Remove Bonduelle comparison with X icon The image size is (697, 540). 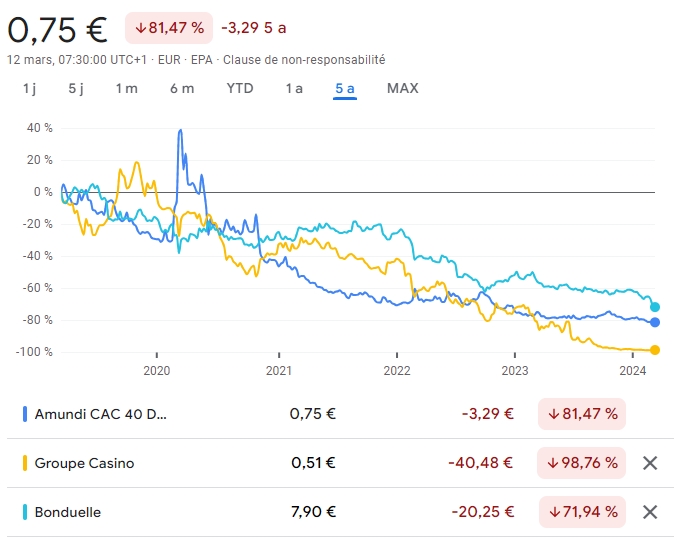click(x=650, y=512)
